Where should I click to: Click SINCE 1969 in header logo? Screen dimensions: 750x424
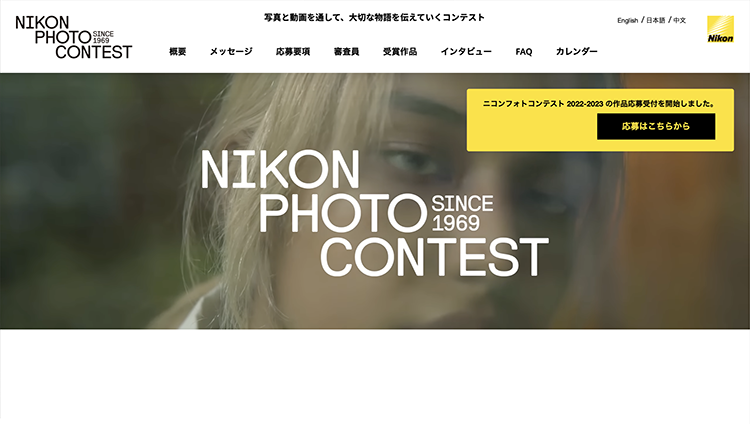(103, 37)
